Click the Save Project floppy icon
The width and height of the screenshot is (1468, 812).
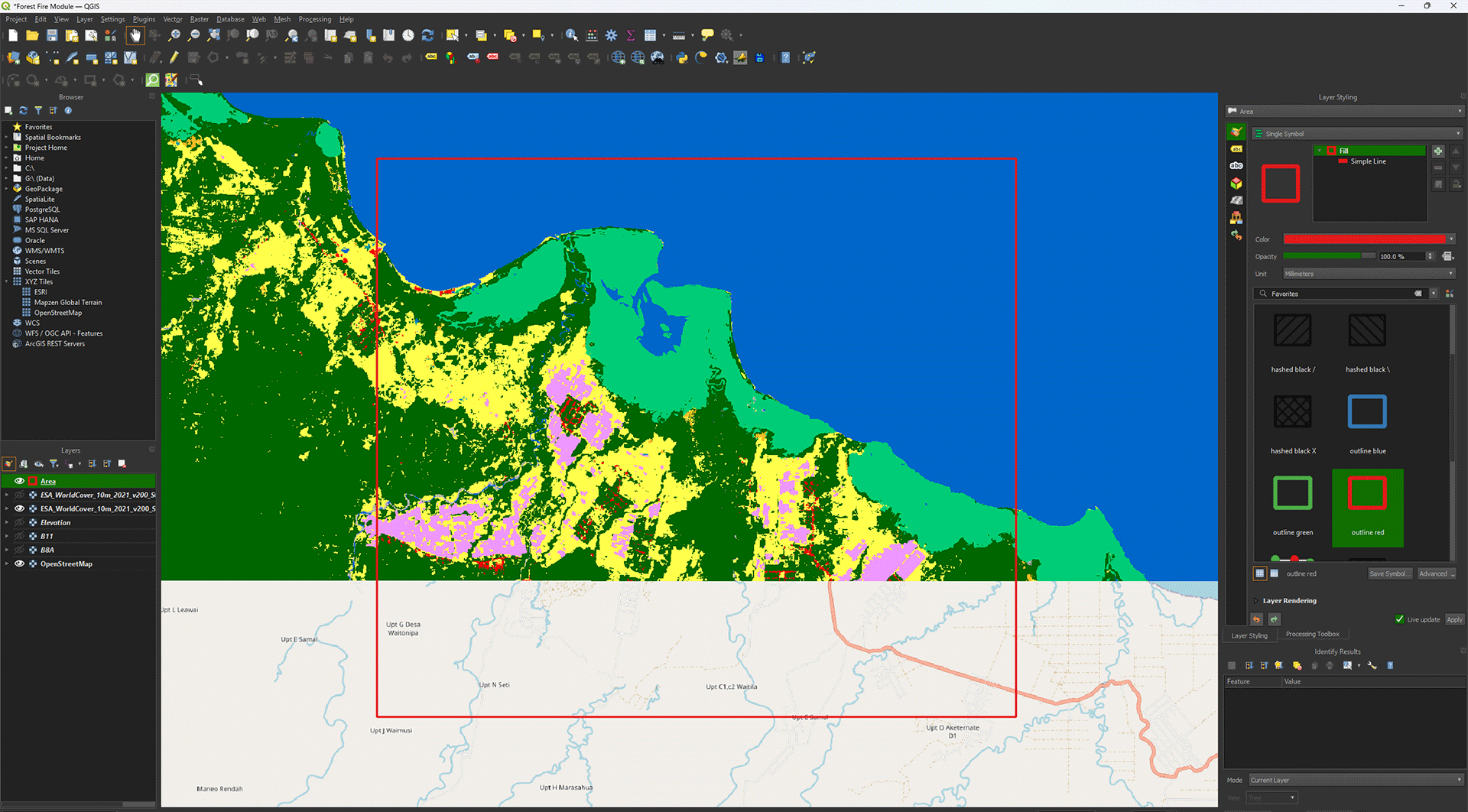click(x=52, y=35)
